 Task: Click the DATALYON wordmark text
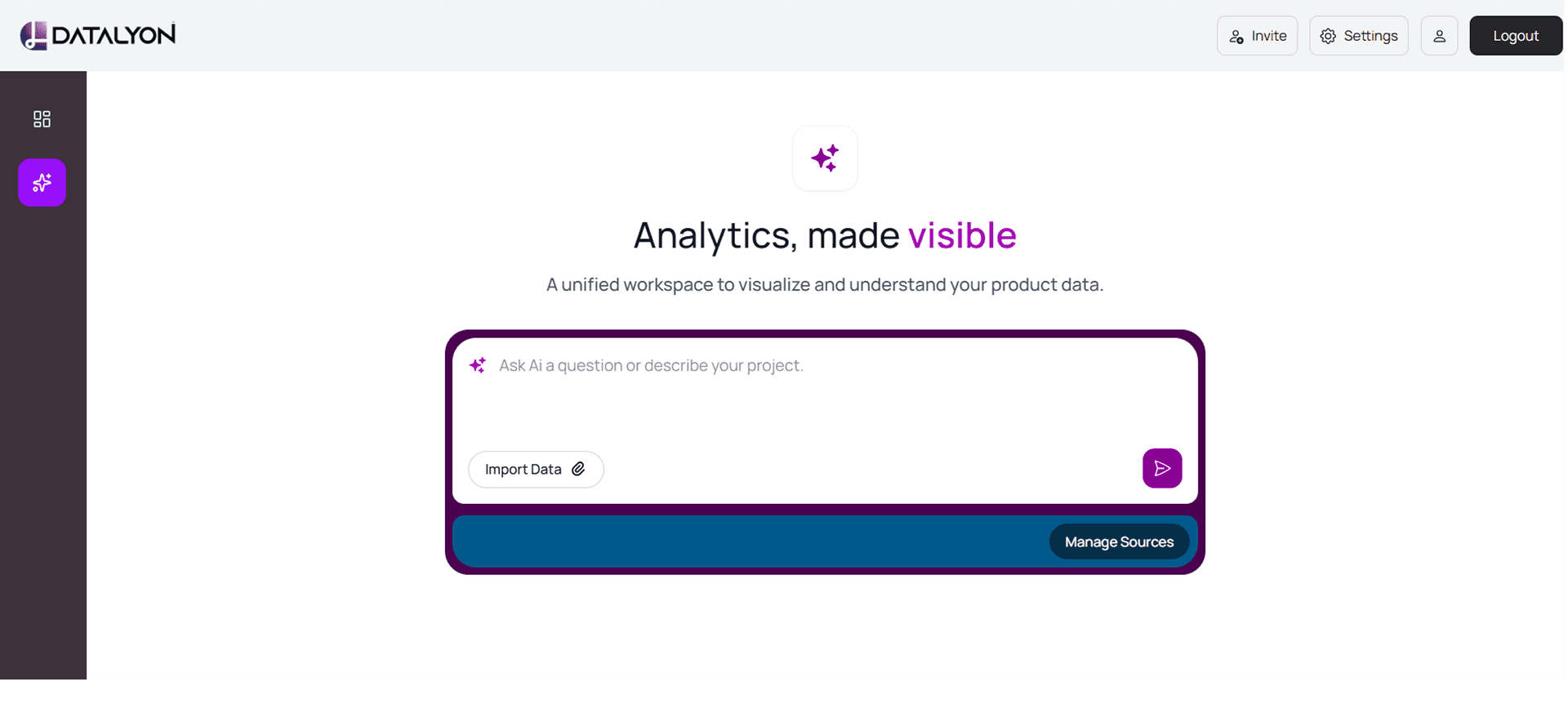[x=114, y=35]
